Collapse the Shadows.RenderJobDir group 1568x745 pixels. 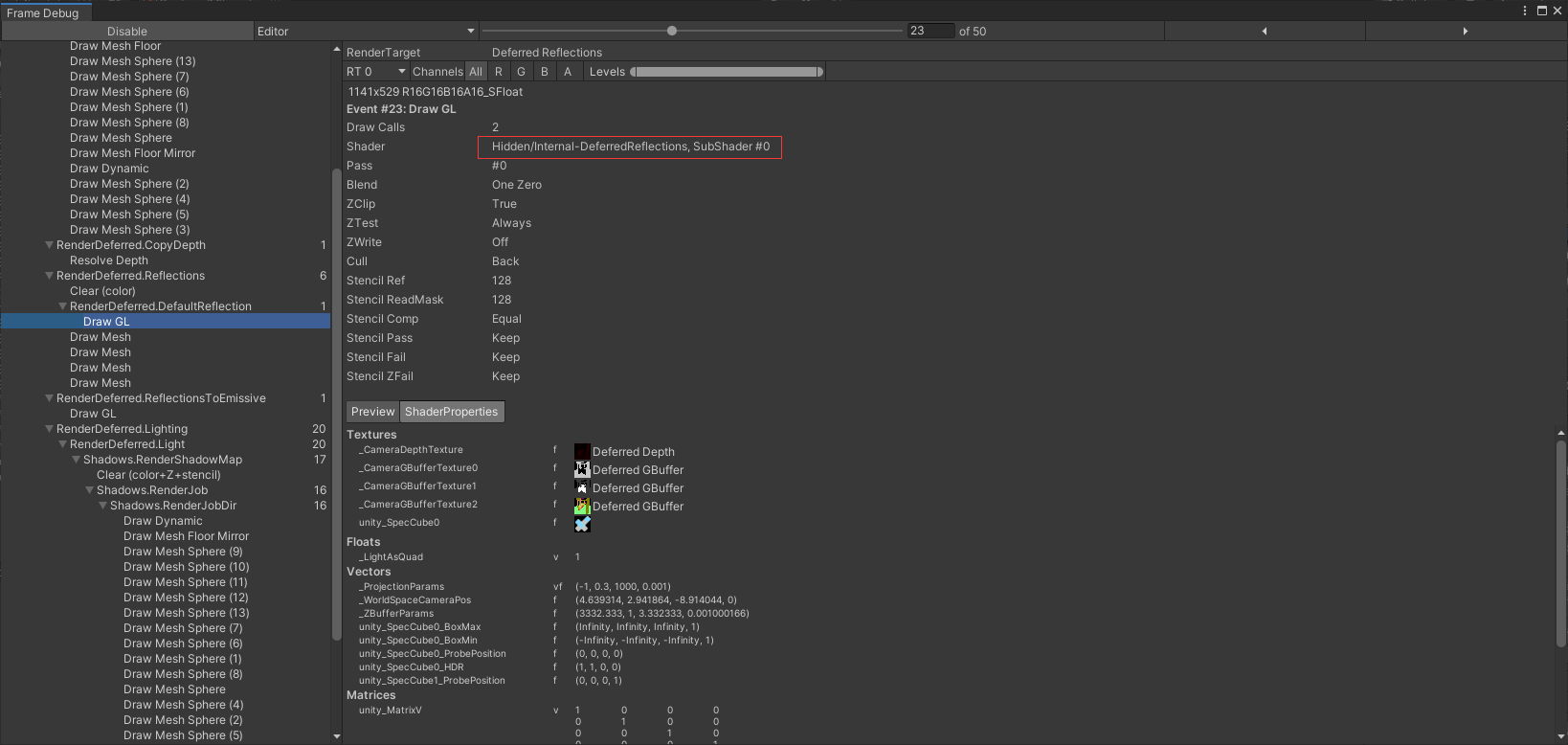pos(103,506)
